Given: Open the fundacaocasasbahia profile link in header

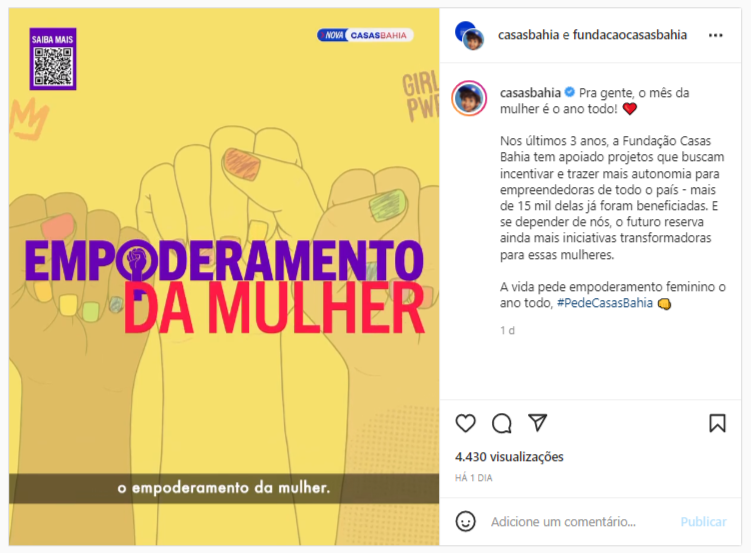Looking at the screenshot, I should [x=630, y=35].
